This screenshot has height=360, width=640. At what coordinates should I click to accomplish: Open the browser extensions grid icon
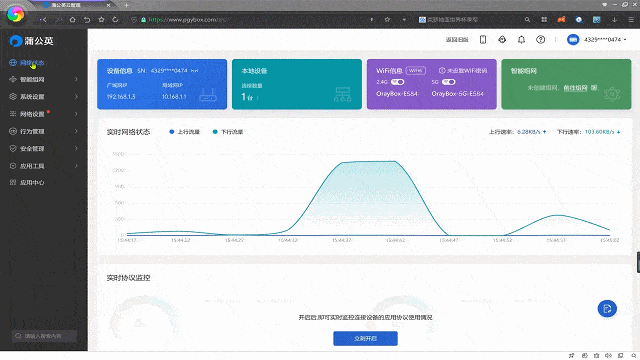(x=544, y=19)
